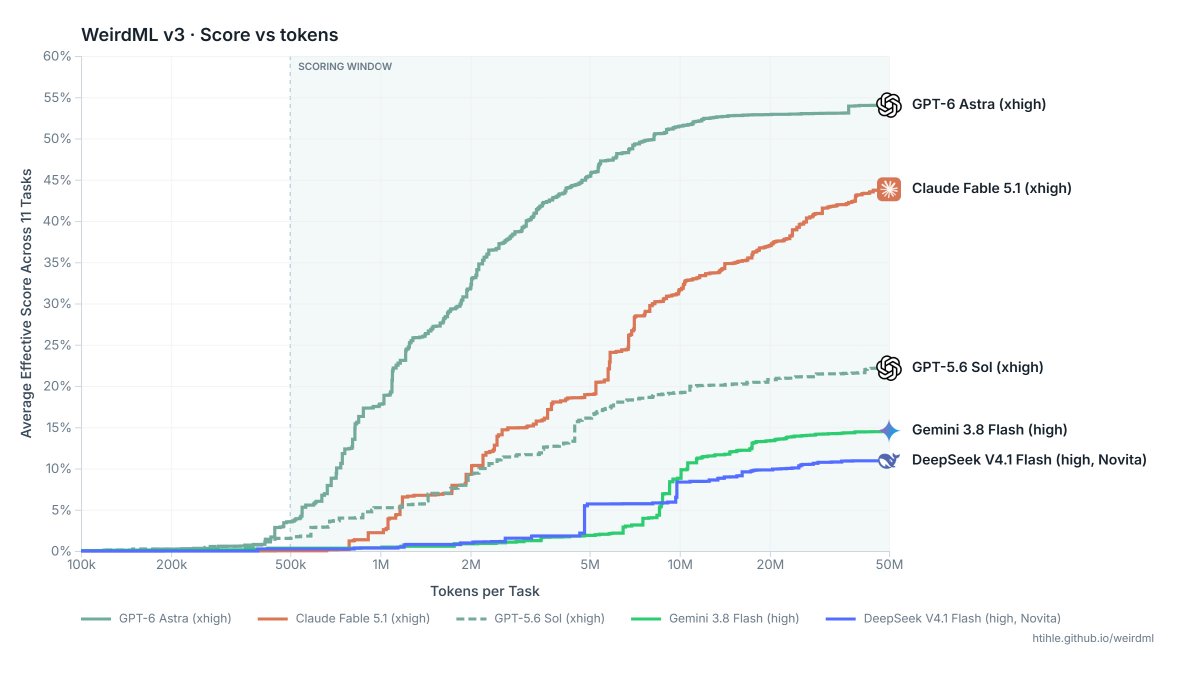Viewport: 1200px width, 675px height.
Task: Click the Gemini 3.8 Flash star icon
Action: 889,430
